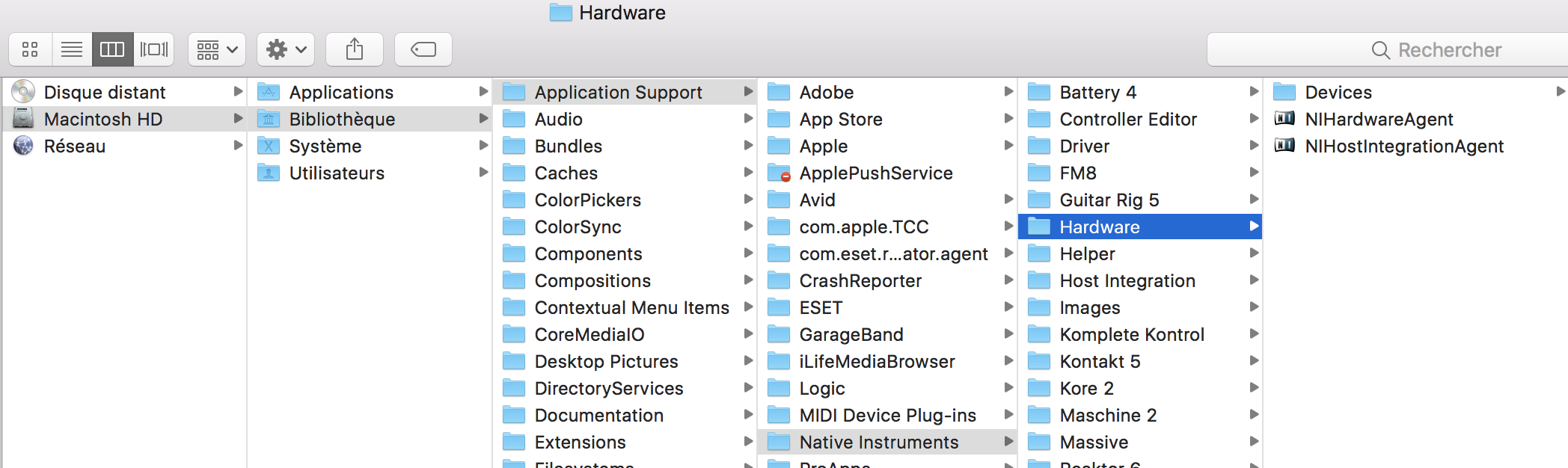Viewport: 1568px width, 468px height.
Task: Expand the Documentation folder arrow
Action: coord(747,414)
